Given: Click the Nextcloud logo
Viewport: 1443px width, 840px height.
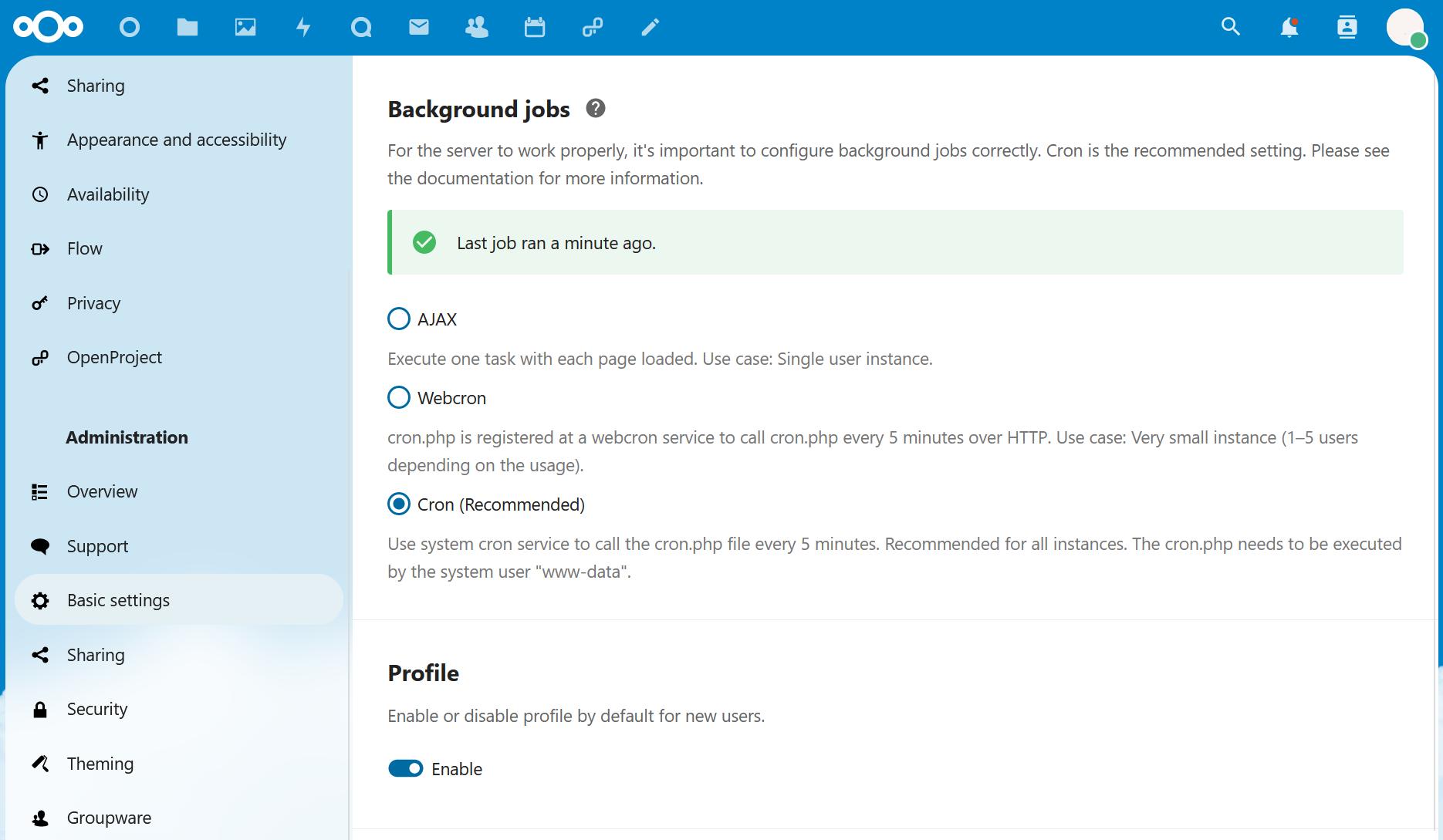Looking at the screenshot, I should [x=48, y=27].
